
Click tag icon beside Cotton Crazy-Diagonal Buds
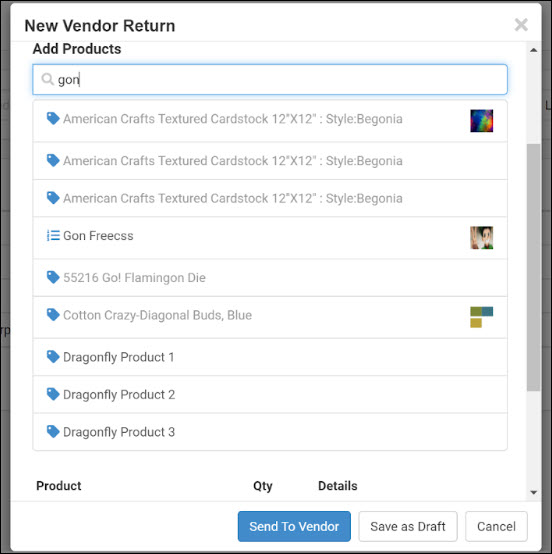(x=53, y=314)
